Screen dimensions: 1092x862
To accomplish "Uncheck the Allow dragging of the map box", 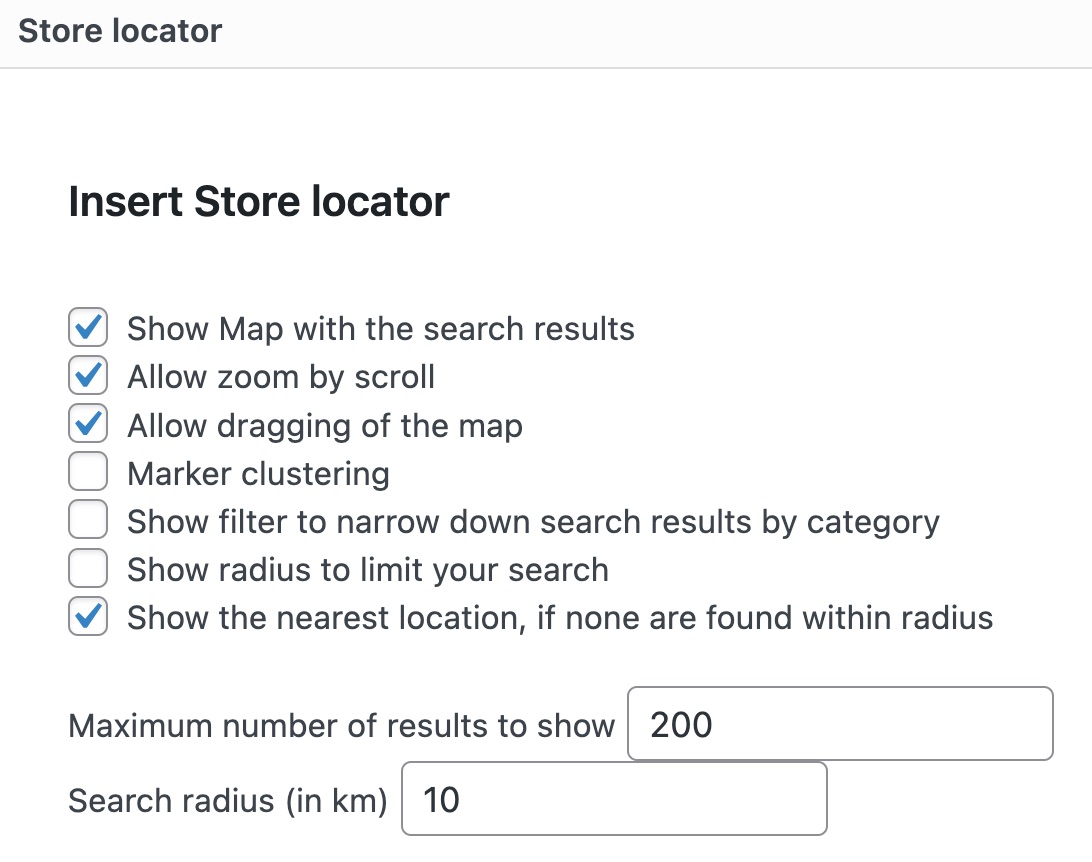I will [87, 425].
